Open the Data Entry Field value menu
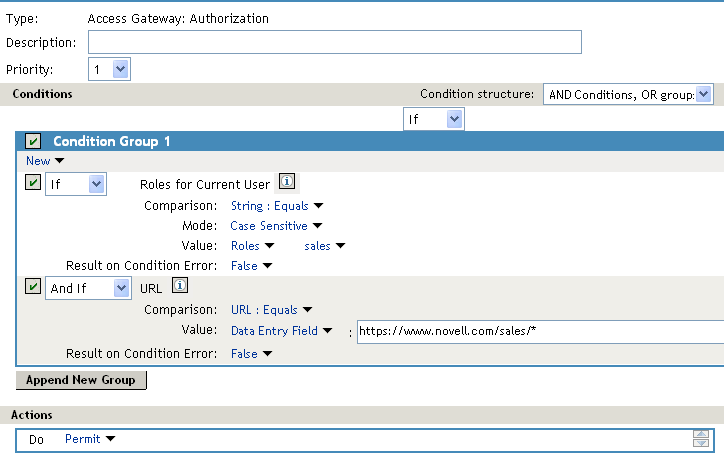The width and height of the screenshot is (724, 453). pos(281,331)
